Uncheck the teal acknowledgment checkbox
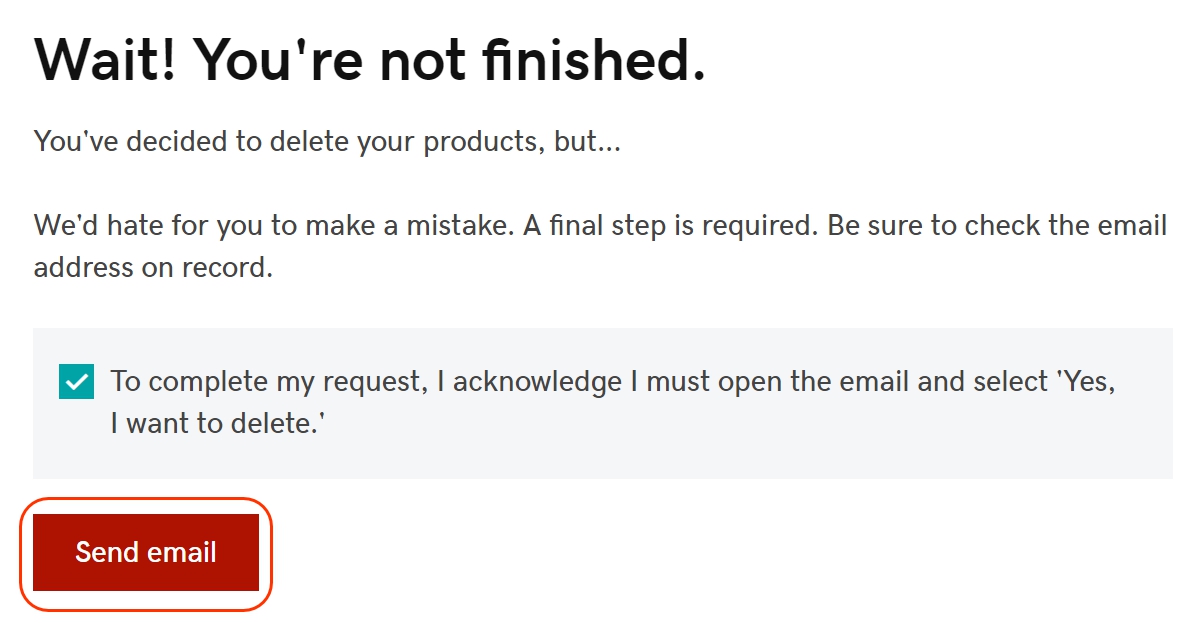This screenshot has height=623, width=1189. tap(76, 382)
